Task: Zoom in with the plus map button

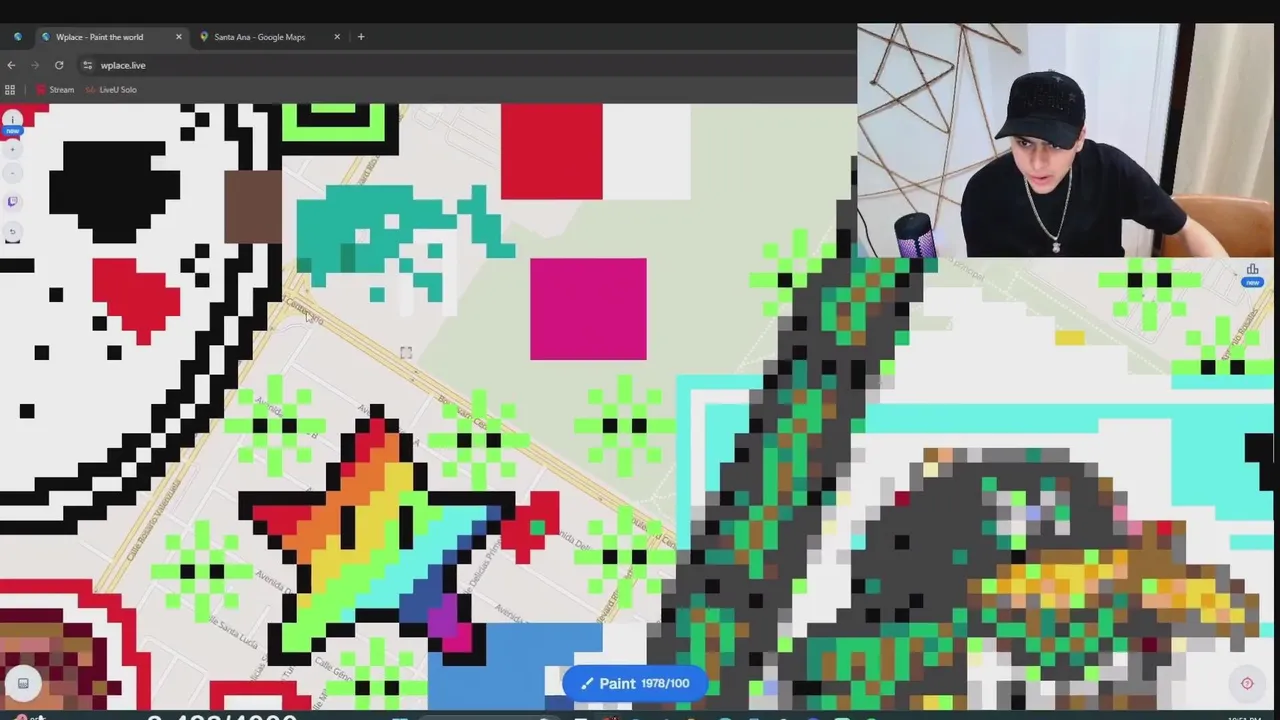Action: (x=13, y=149)
